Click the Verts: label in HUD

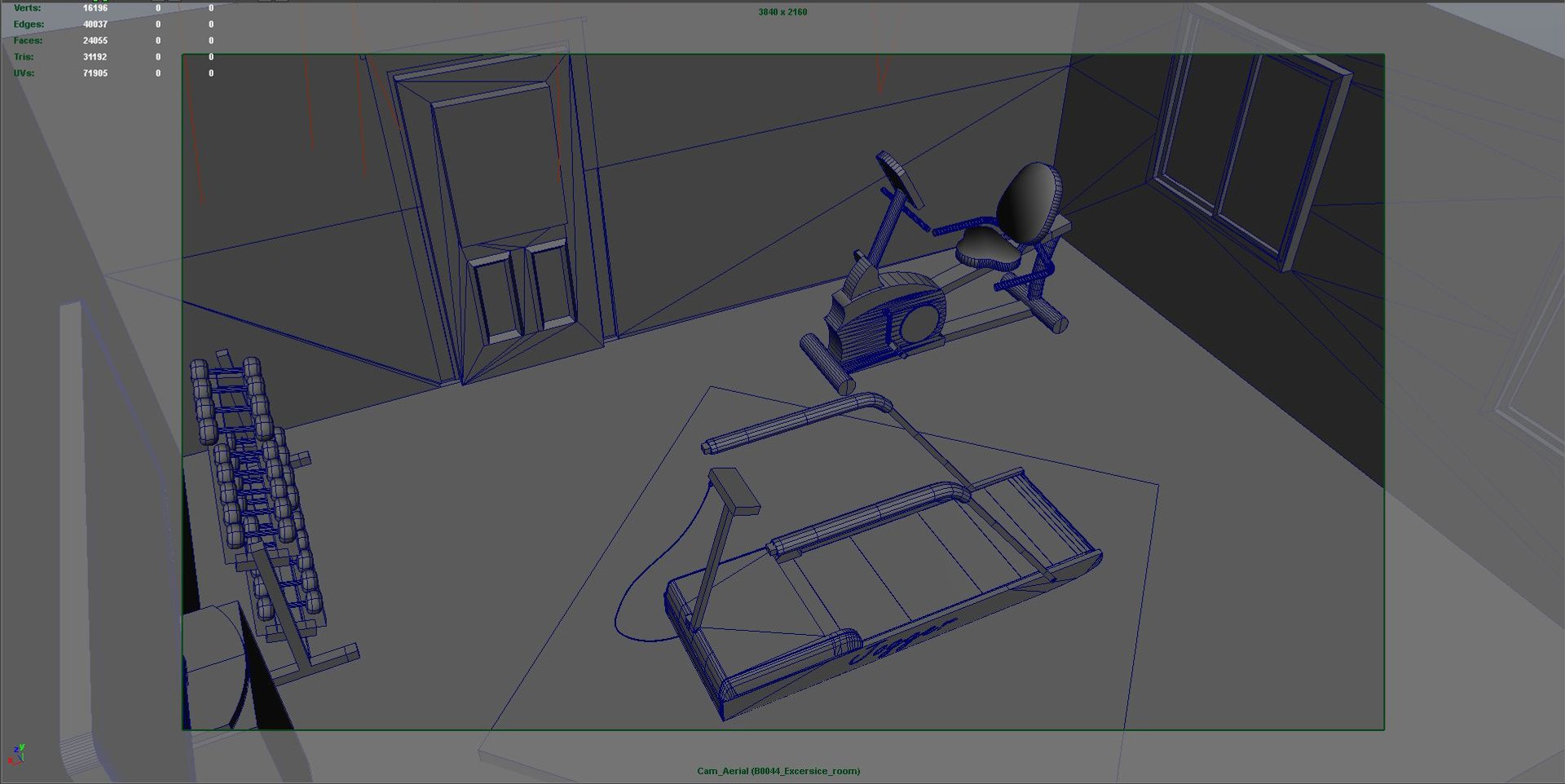tap(27, 7)
